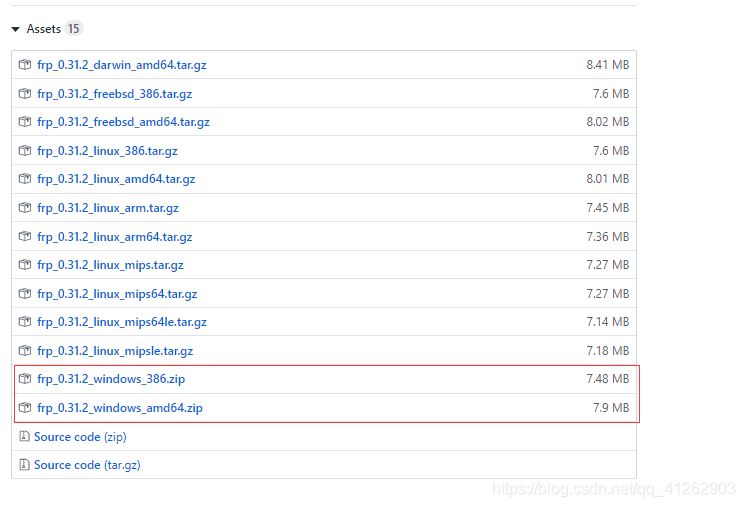Click package icon beside linux_mipsle asset

click(25, 351)
